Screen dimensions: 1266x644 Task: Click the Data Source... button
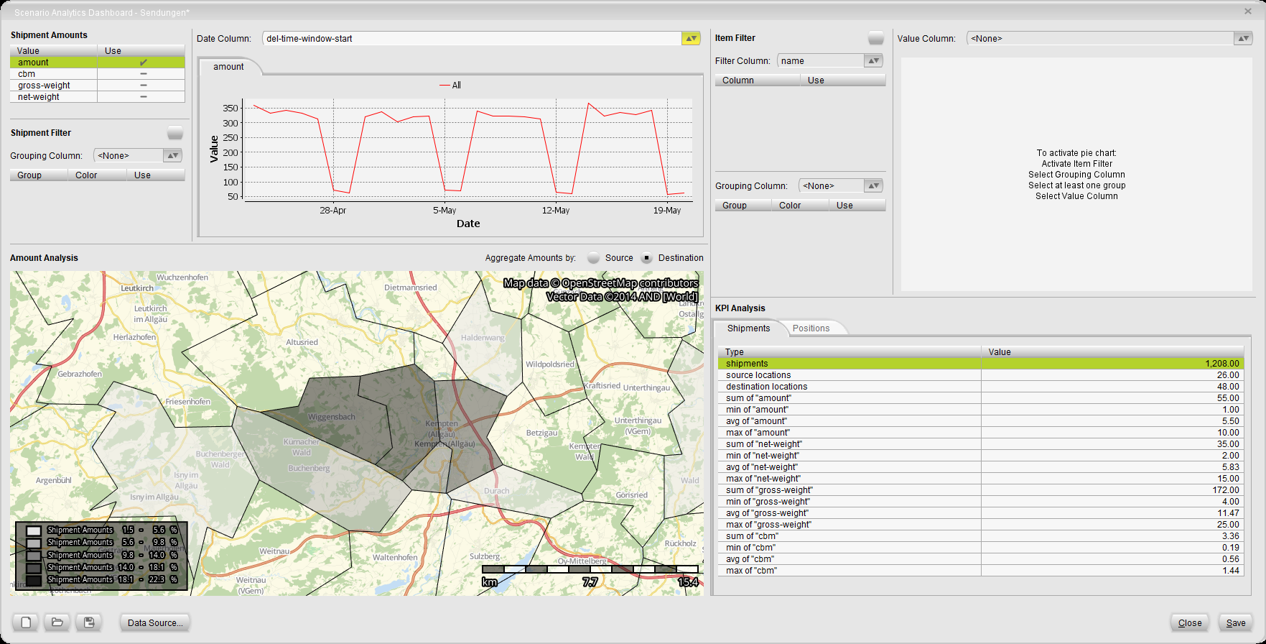(x=155, y=623)
